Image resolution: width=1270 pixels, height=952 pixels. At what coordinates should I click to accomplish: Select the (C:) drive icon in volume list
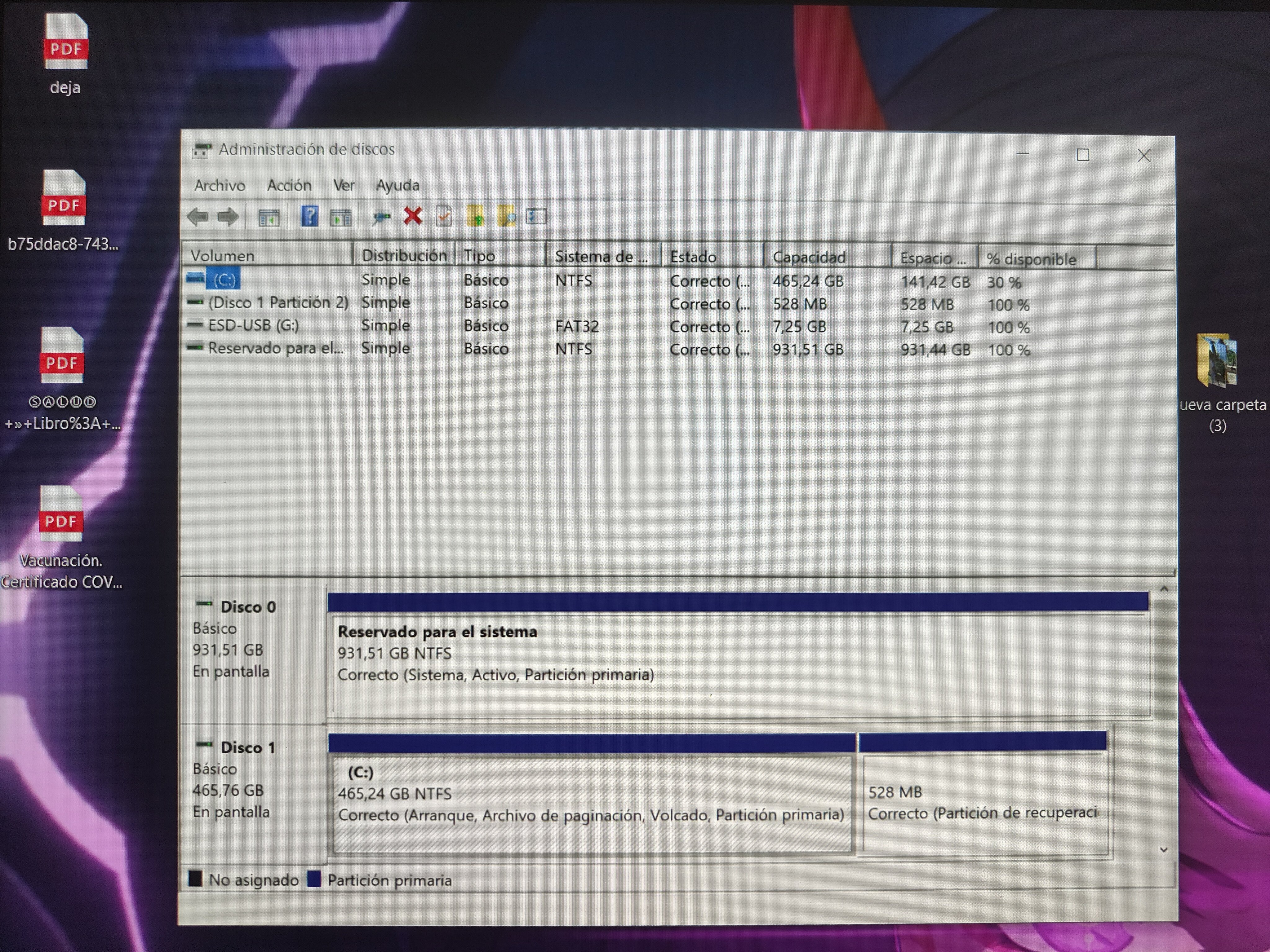point(195,278)
